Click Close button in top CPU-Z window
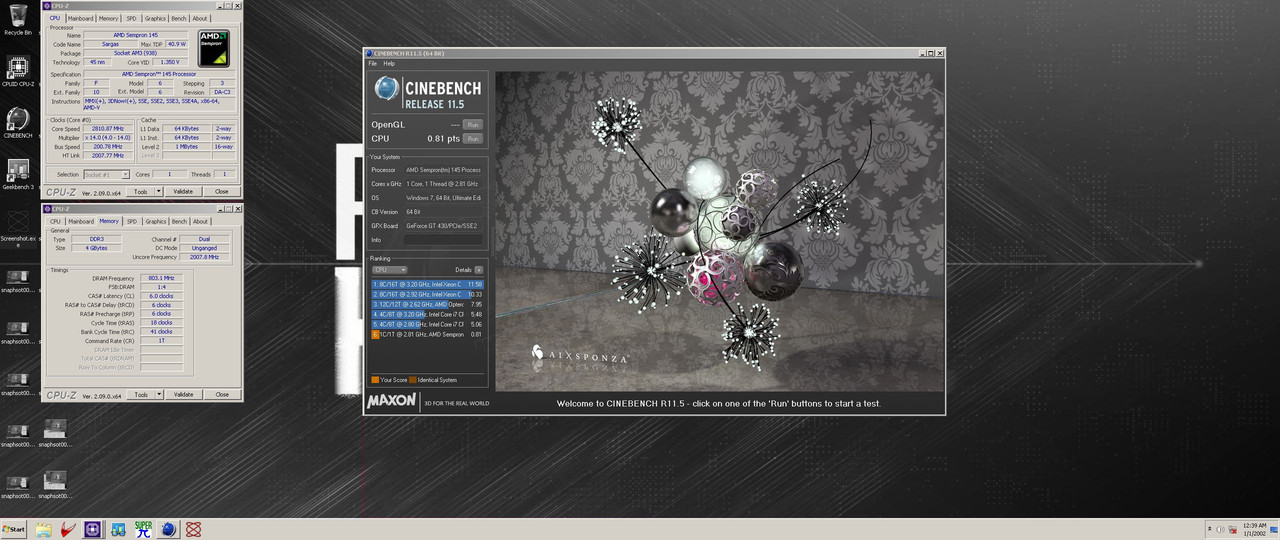This screenshot has width=1280, height=540. [221, 191]
